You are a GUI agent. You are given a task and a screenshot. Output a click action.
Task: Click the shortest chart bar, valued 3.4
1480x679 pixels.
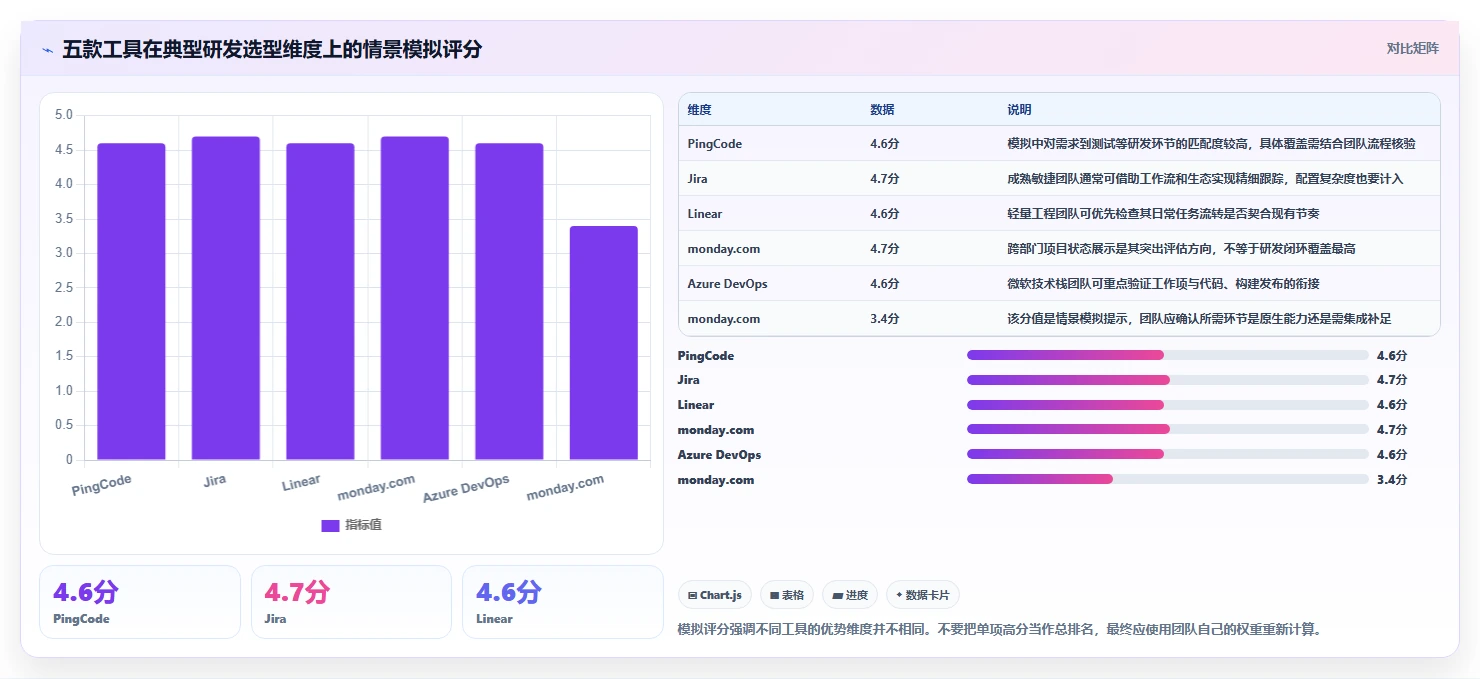click(603, 343)
